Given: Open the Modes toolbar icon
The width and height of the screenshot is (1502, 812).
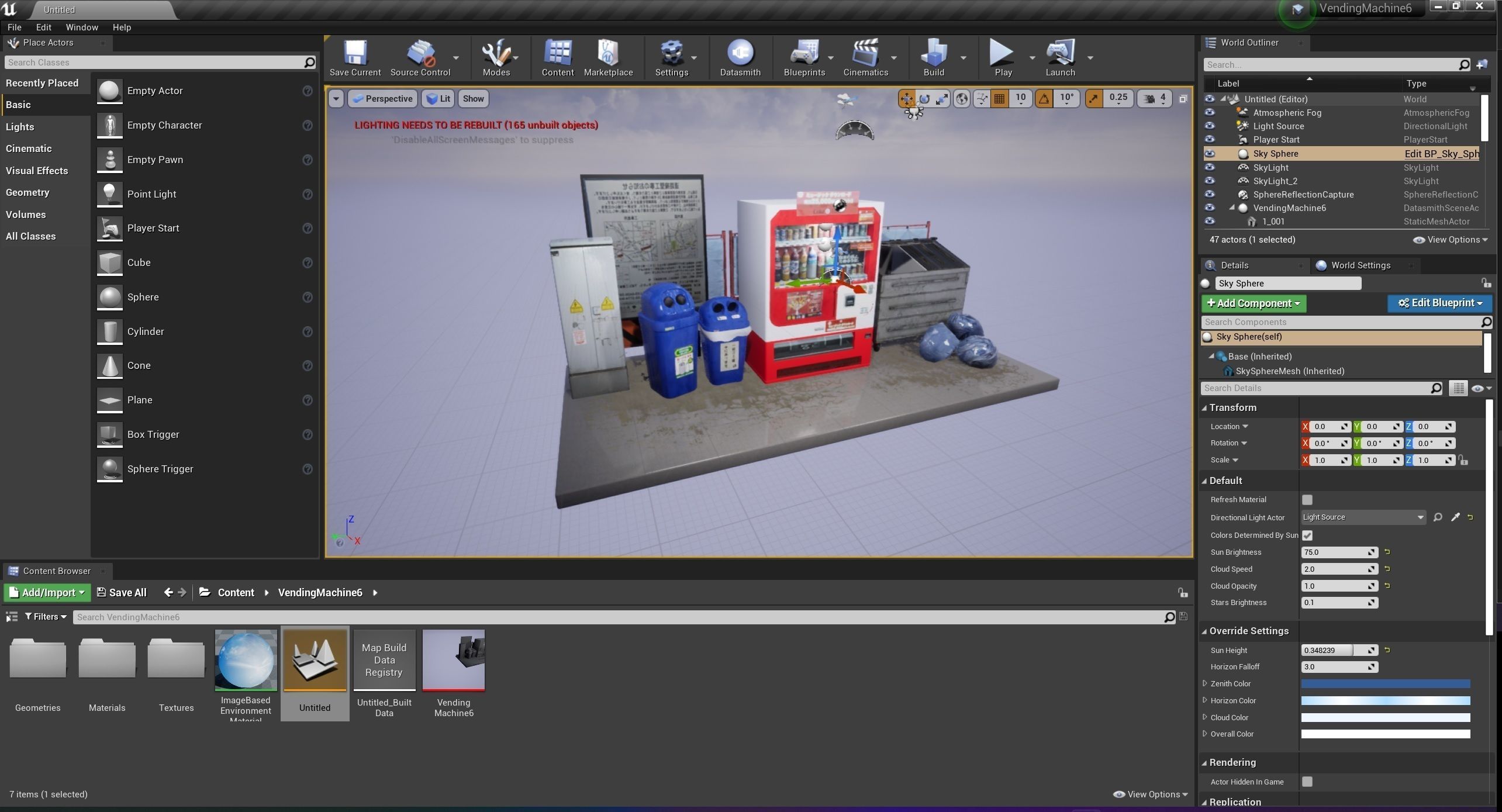Looking at the screenshot, I should coord(496,57).
